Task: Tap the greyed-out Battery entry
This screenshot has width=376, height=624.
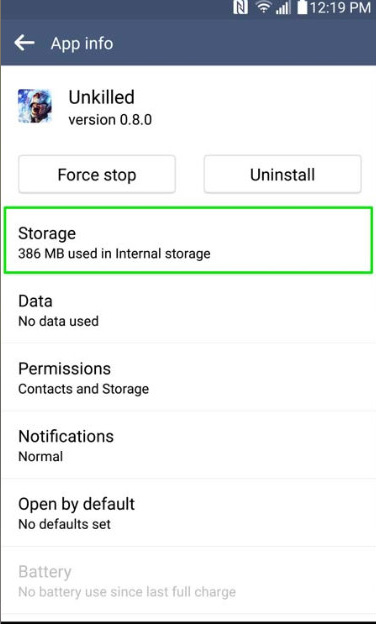Action: 188,581
